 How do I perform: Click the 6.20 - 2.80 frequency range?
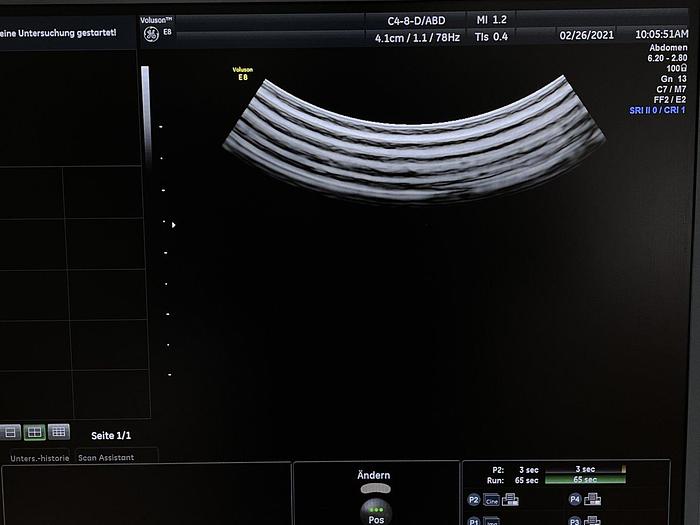667,58
